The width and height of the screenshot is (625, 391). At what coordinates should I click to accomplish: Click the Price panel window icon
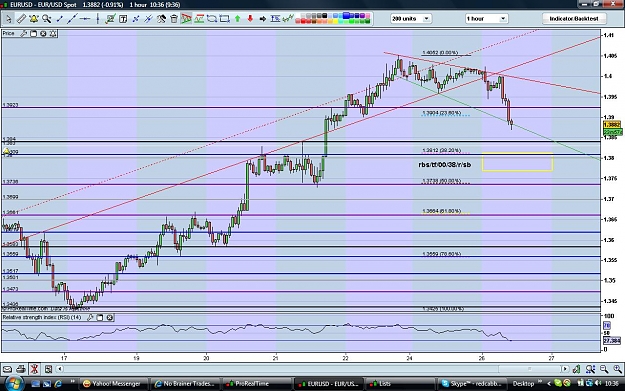tap(33, 33)
